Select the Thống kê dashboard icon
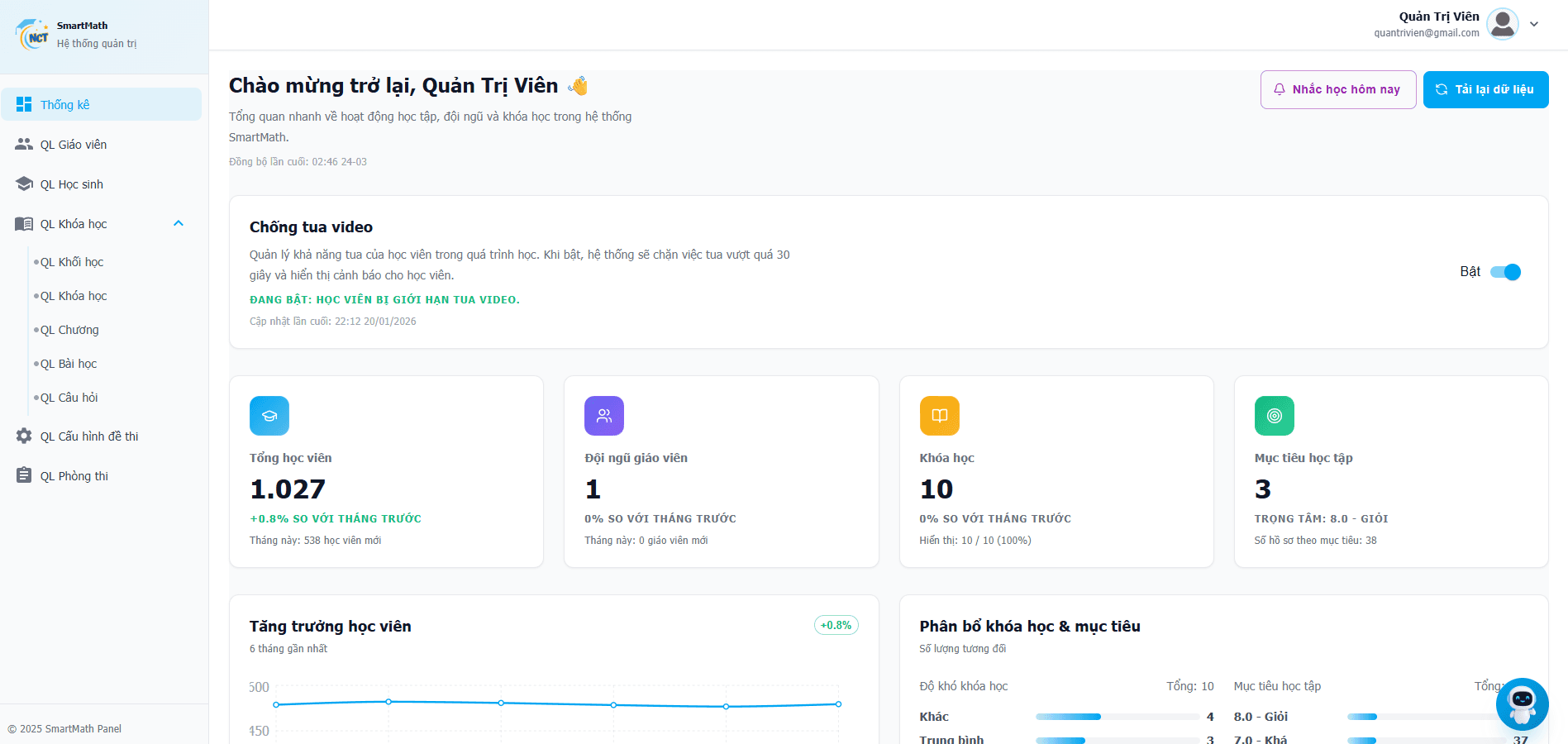 click(23, 103)
